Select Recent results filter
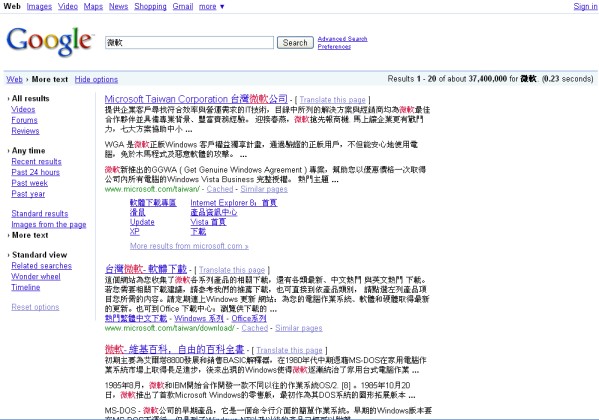The height and width of the screenshot is (420, 599). 36,161
